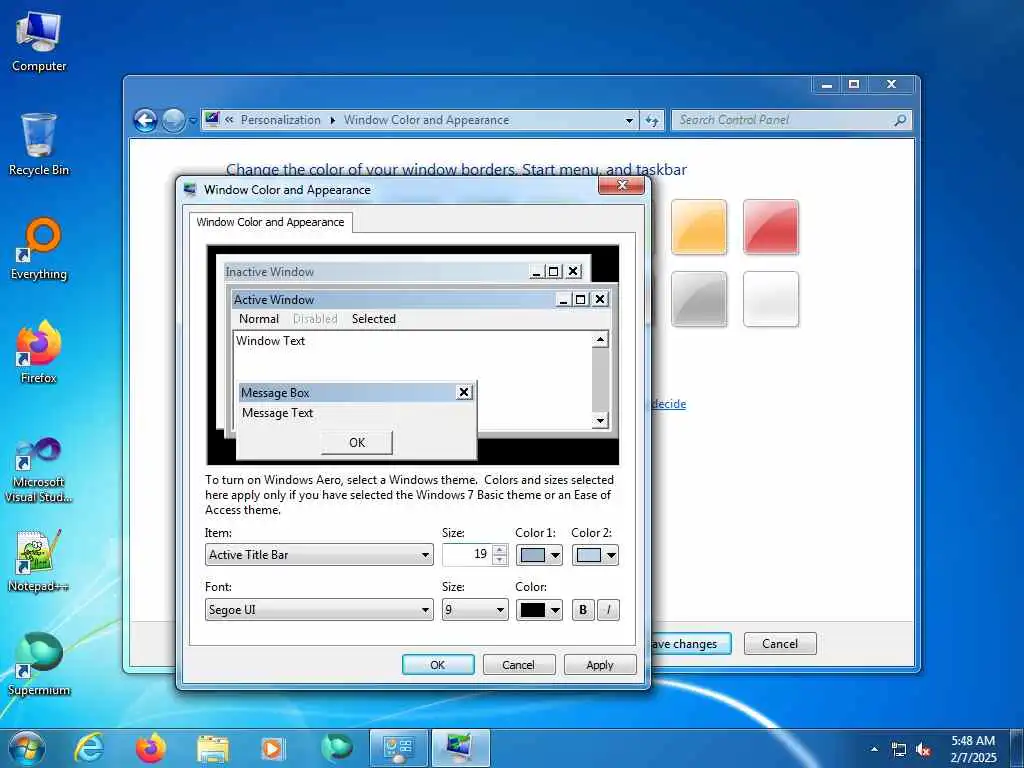Screen dimensions: 1024x768
Task: Open the Windows Start menu orb
Action: 27,748
